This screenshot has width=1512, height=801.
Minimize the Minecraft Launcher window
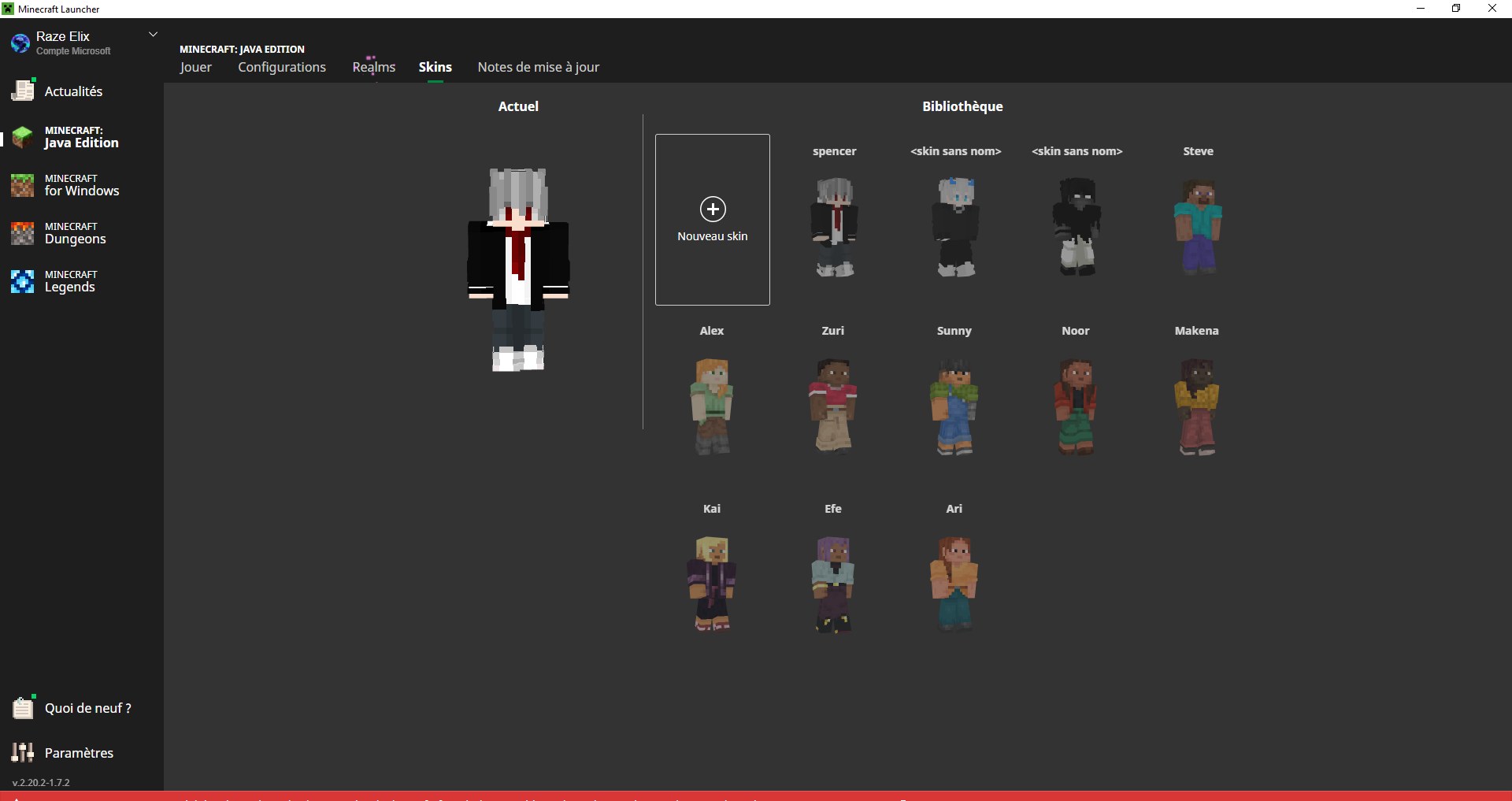pyautogui.click(x=1421, y=9)
